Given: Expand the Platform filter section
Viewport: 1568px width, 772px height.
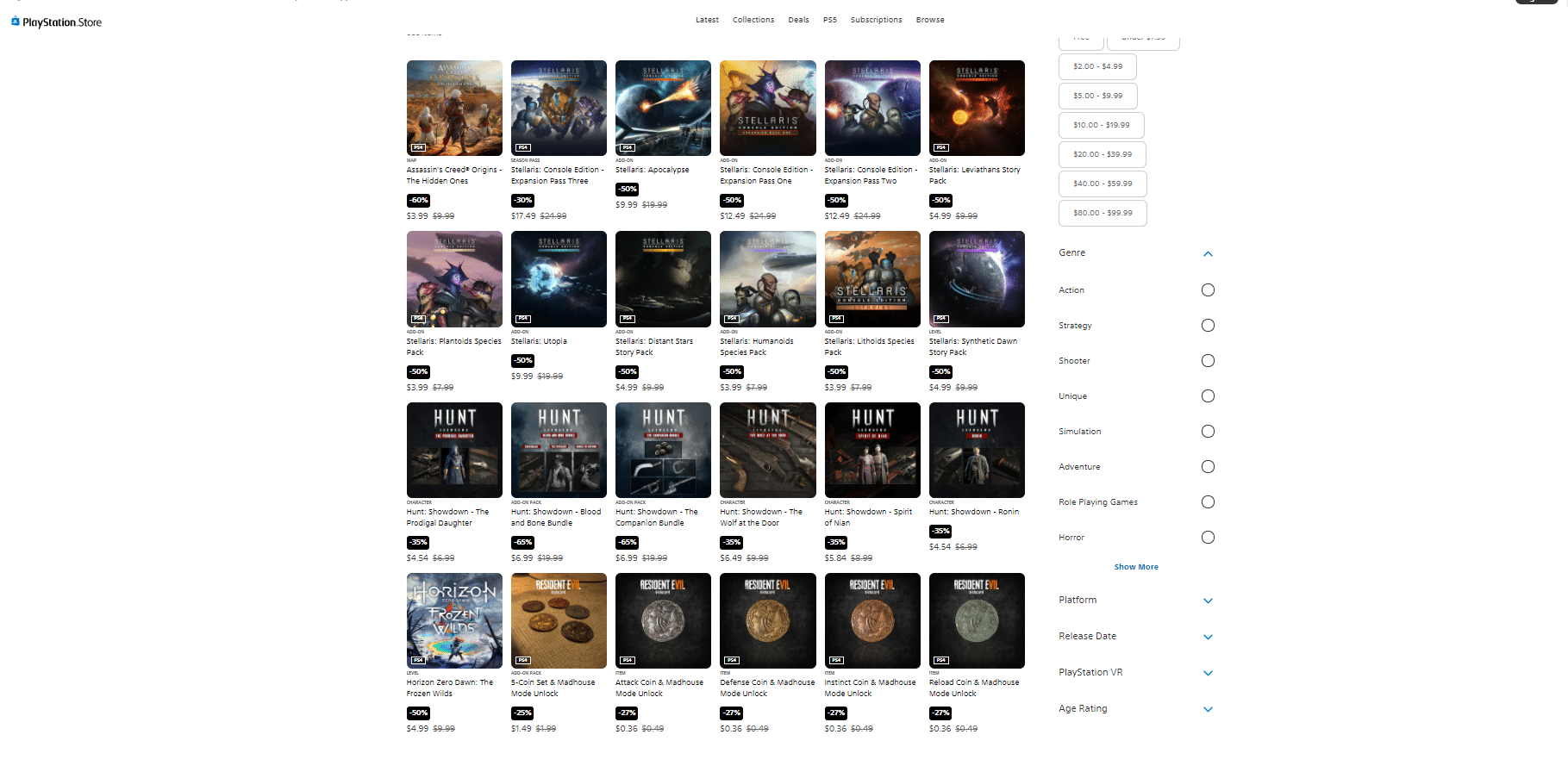Looking at the screenshot, I should 1208,601.
